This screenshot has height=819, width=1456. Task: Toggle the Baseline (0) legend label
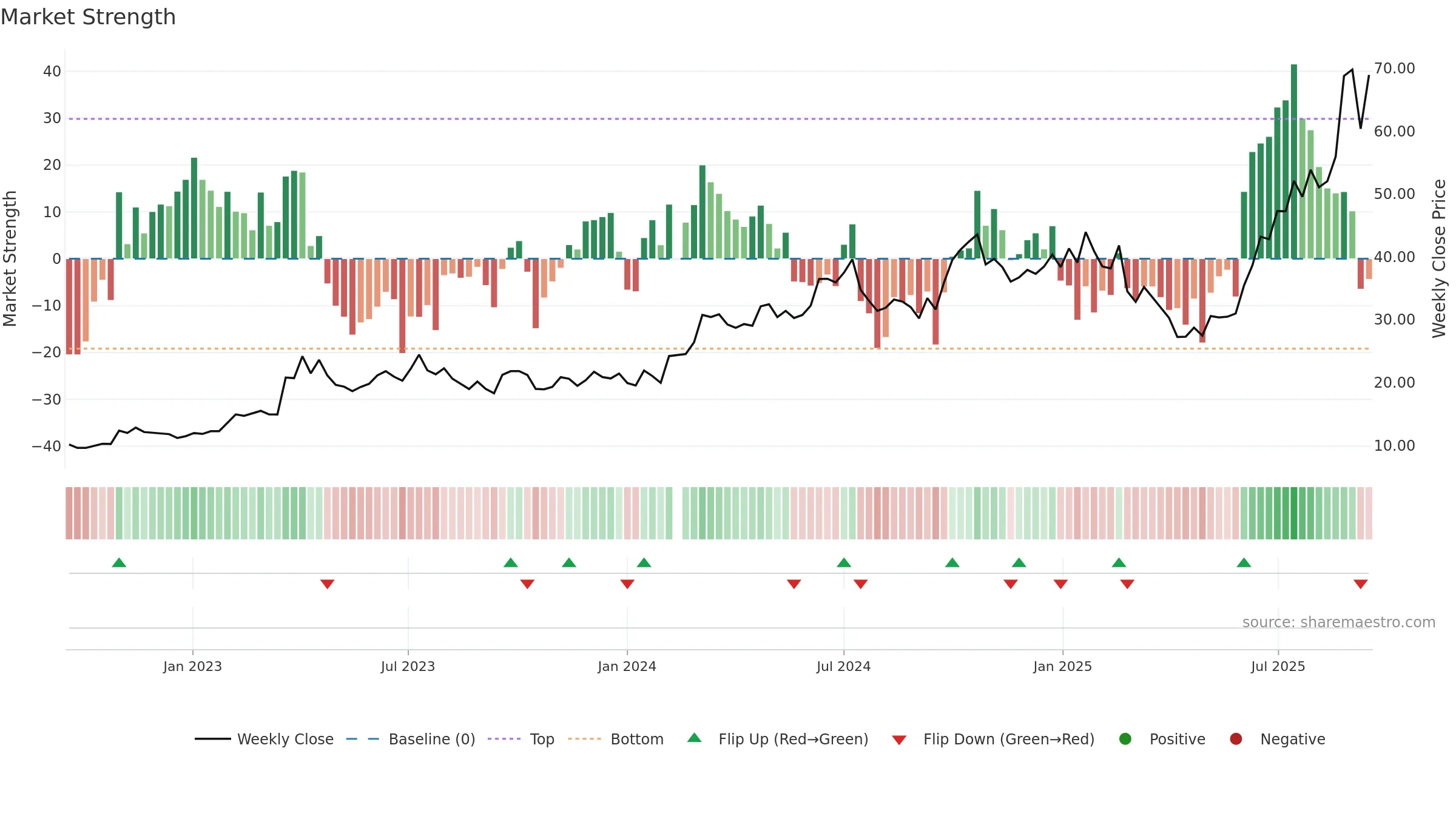point(432,739)
